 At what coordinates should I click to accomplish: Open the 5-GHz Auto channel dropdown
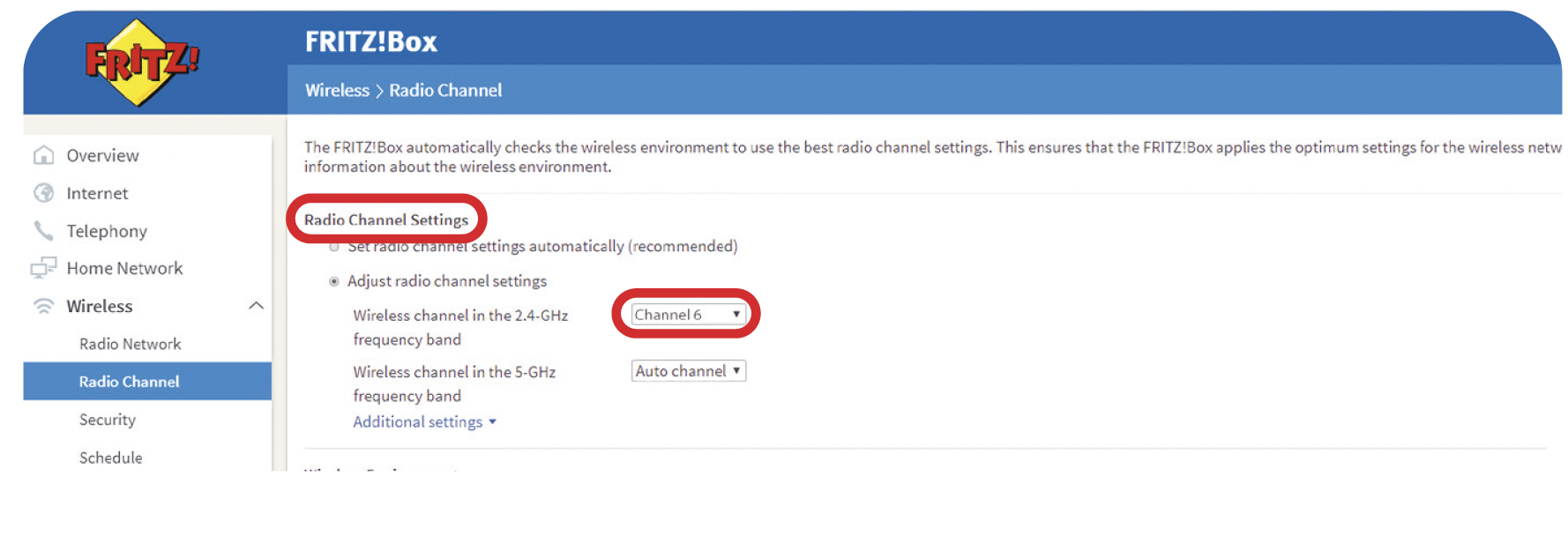coord(688,371)
